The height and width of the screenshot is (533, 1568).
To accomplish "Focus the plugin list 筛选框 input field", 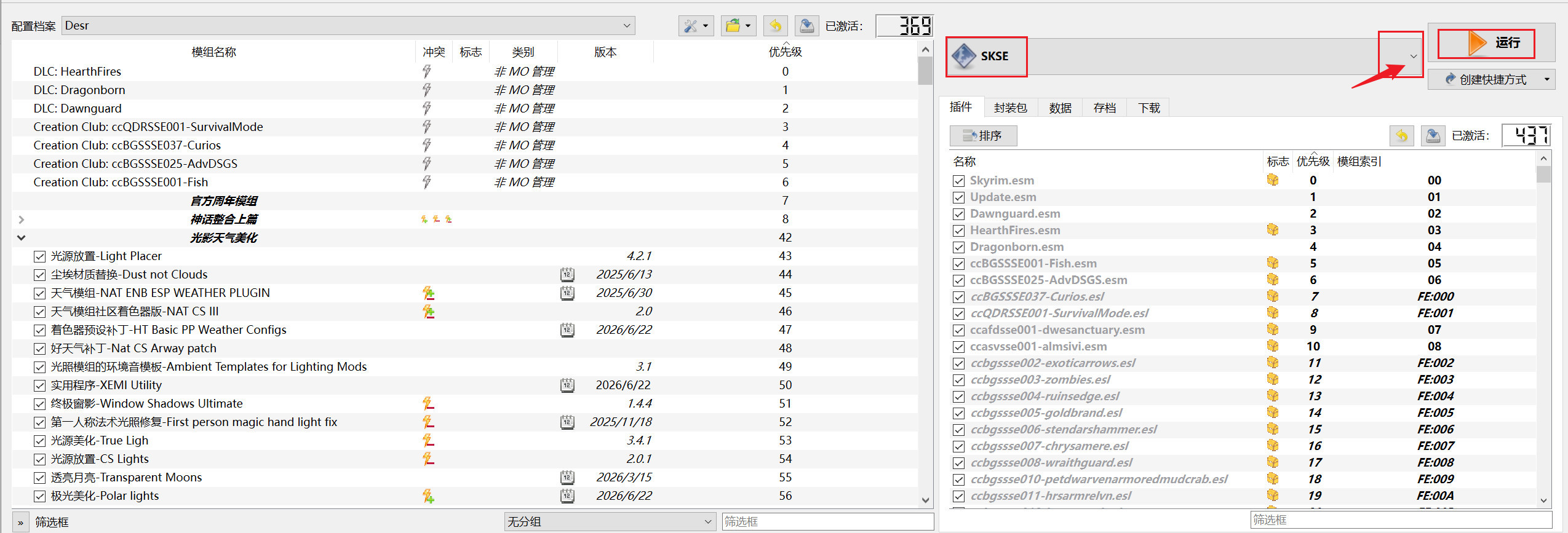I will (x=1401, y=520).
